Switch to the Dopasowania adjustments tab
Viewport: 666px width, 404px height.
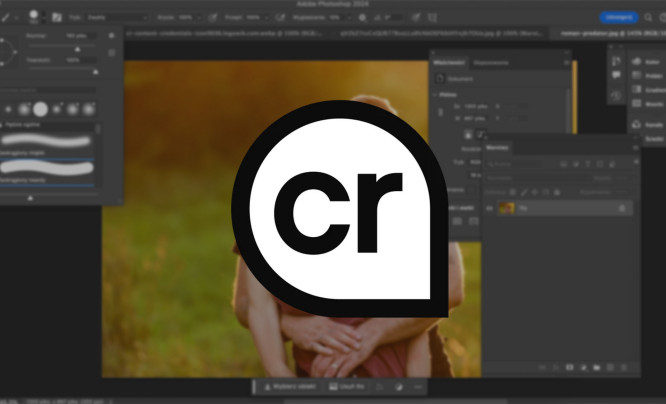[491, 62]
